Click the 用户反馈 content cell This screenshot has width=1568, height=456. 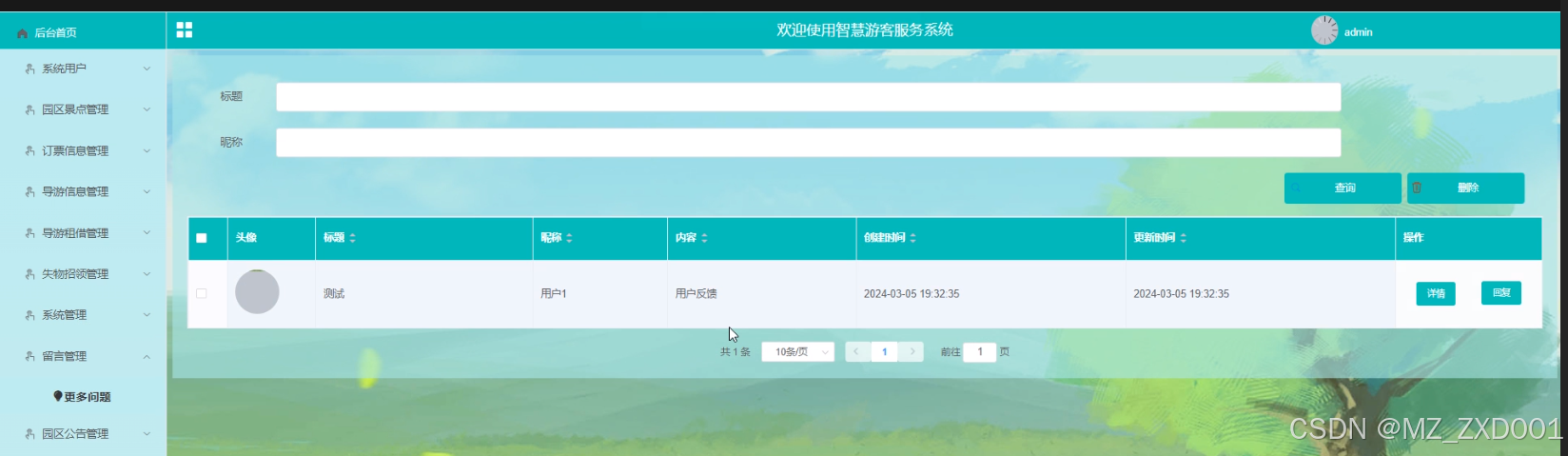pos(696,293)
